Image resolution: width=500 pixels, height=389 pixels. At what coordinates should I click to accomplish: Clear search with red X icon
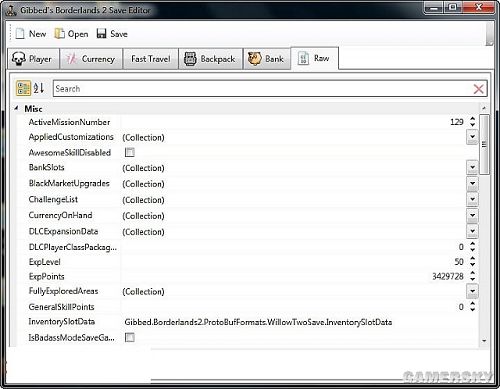point(478,89)
